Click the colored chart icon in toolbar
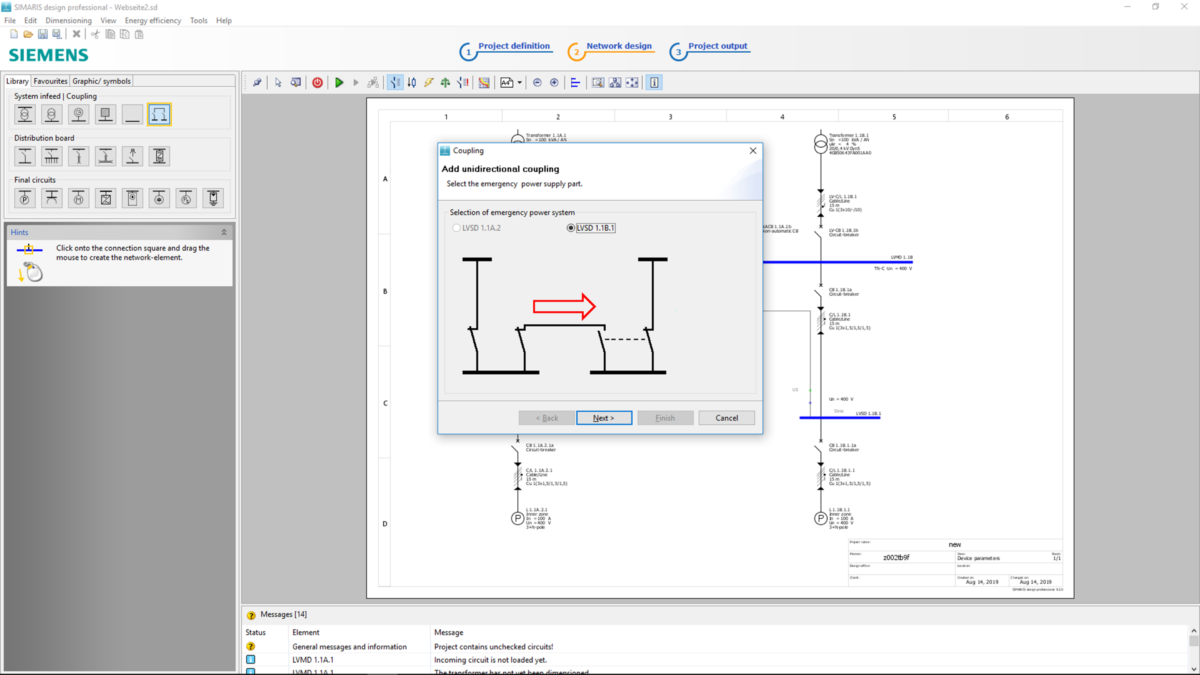This screenshot has width=1200, height=675. tap(484, 83)
